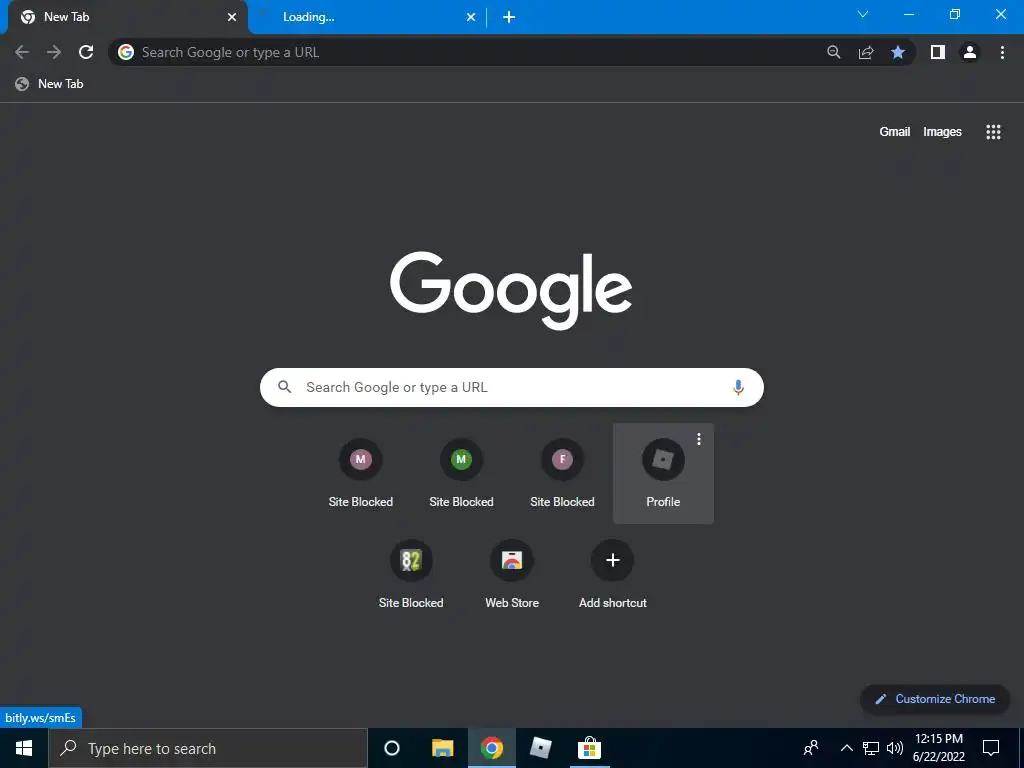Click the Customize Chrome button
1024x768 pixels.
click(935, 699)
